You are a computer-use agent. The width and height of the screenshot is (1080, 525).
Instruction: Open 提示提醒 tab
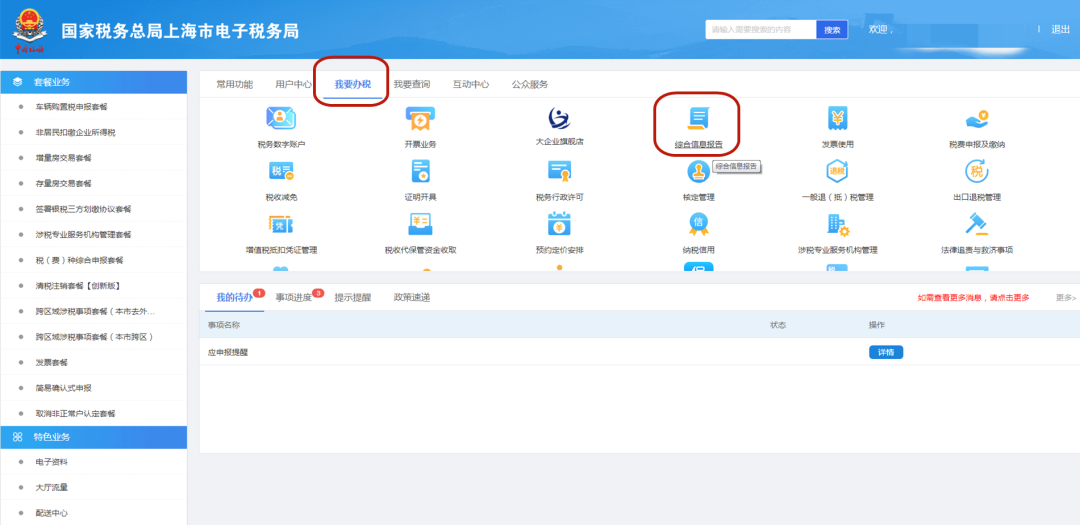353,298
